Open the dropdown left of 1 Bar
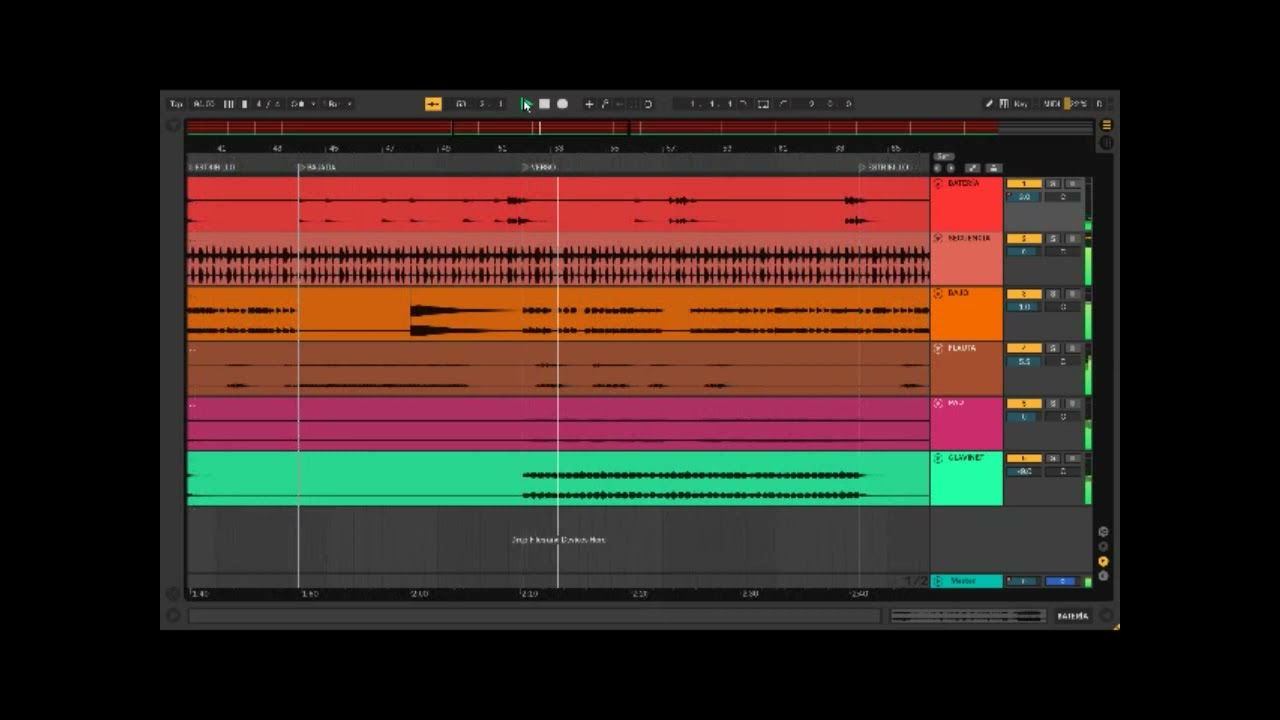Screen dimensions: 1280x720 point(301,104)
